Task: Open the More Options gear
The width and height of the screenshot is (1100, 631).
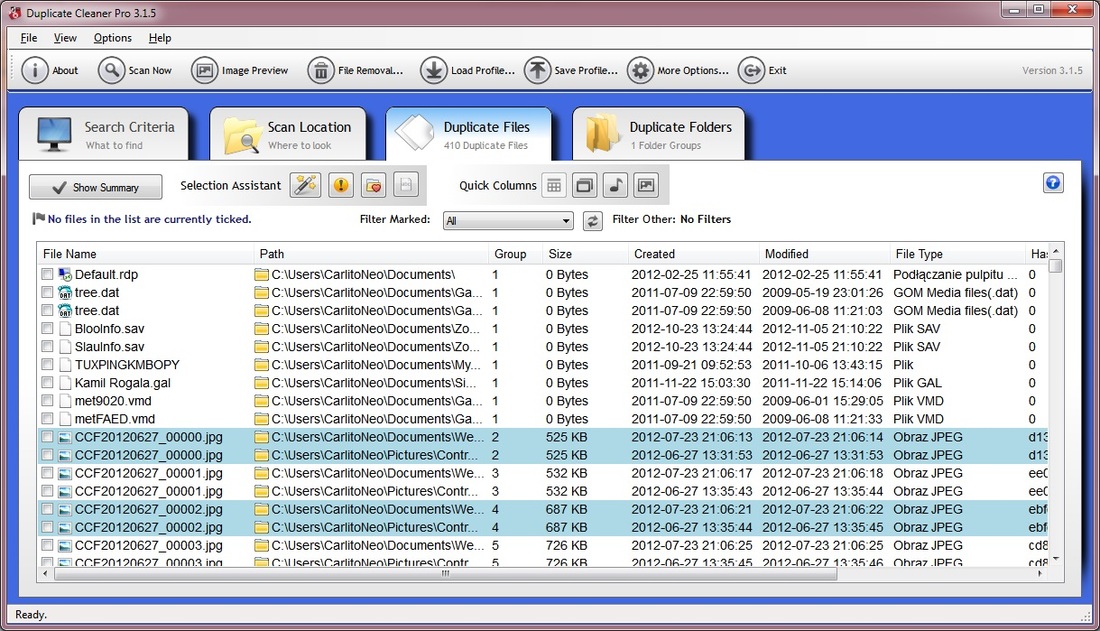Action: click(x=640, y=70)
